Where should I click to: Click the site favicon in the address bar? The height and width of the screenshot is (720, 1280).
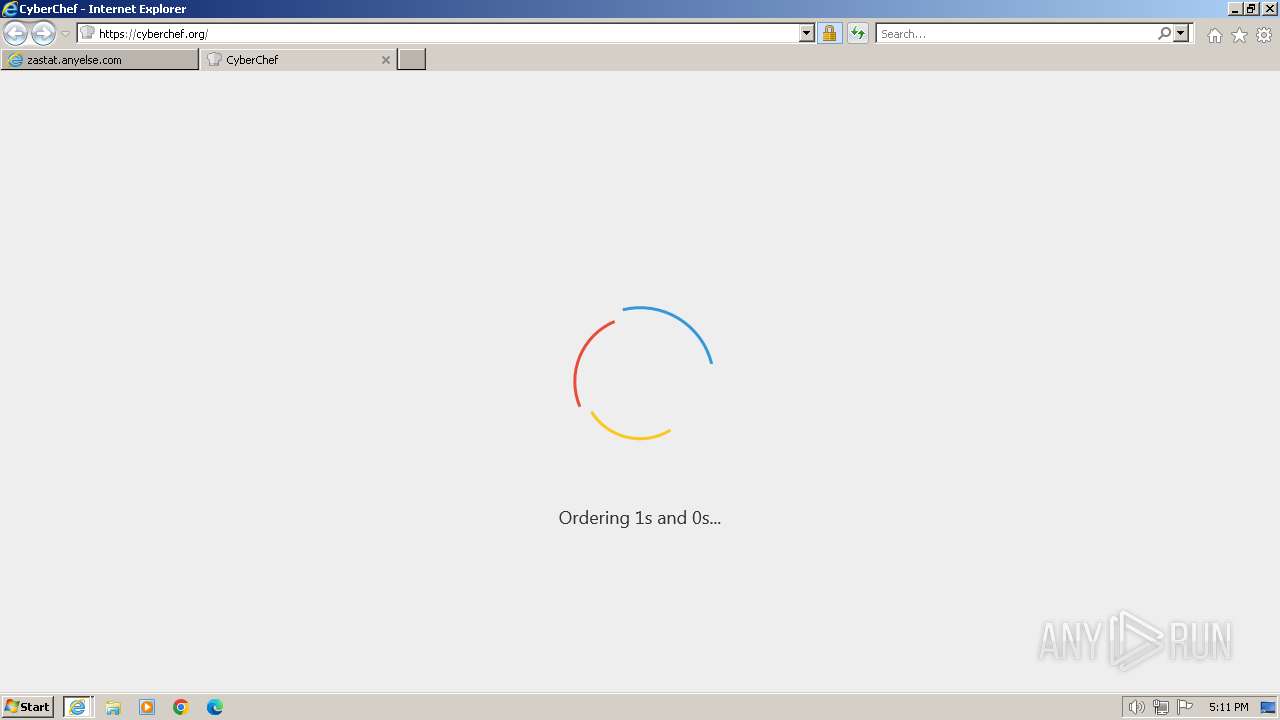[x=87, y=33]
